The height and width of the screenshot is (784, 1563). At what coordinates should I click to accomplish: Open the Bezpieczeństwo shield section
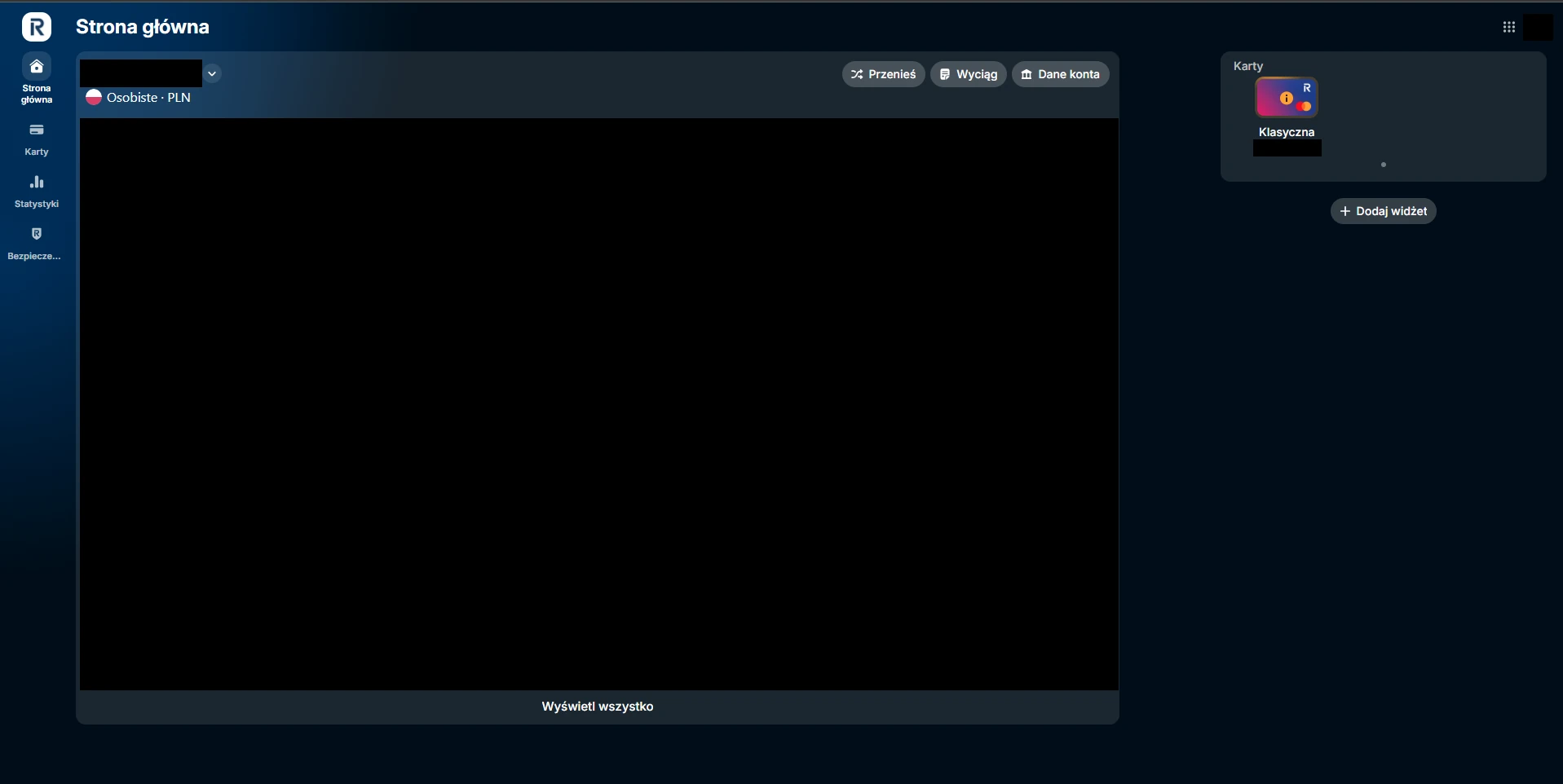[34, 244]
